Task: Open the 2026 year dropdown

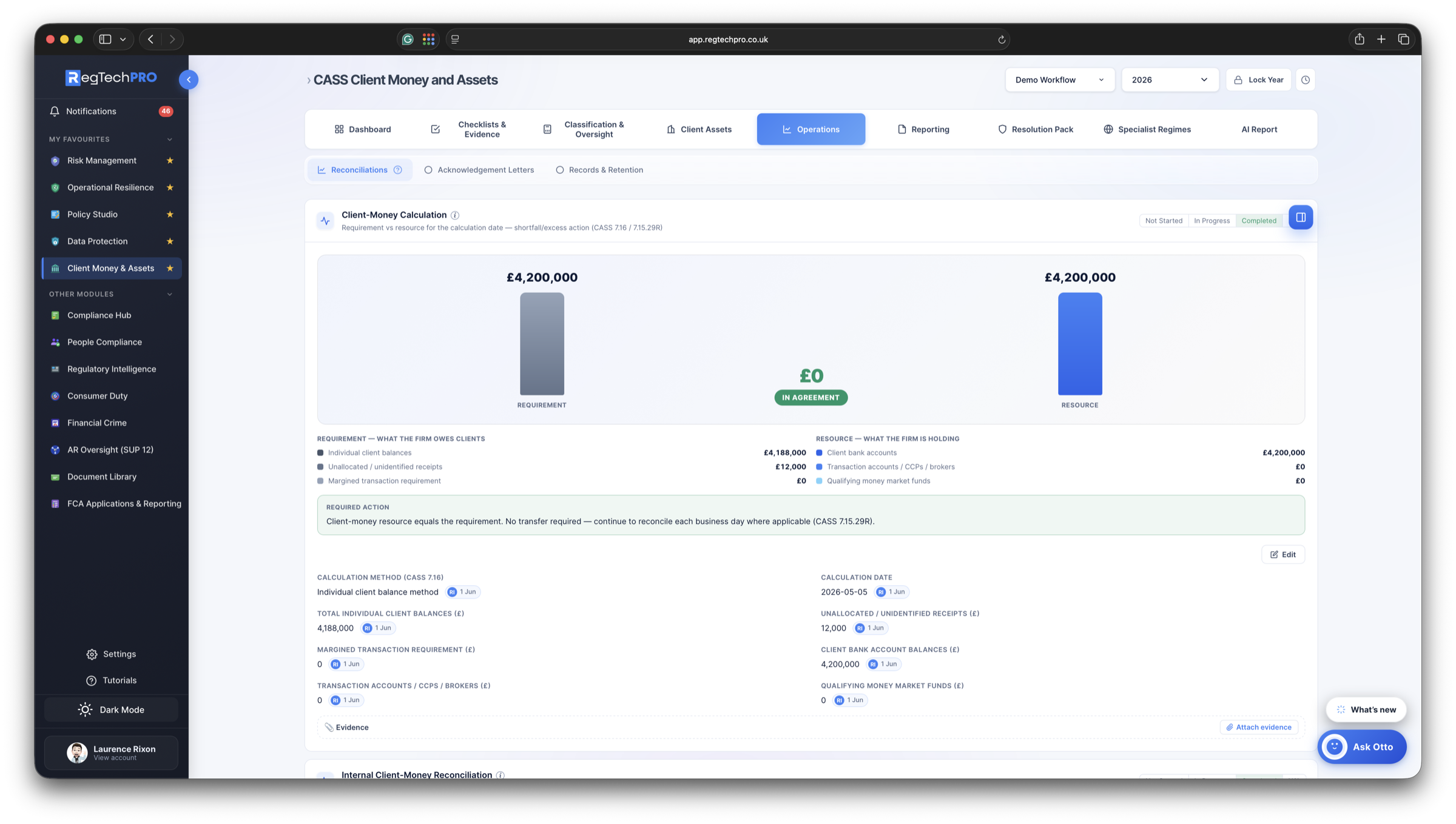Action: click(x=1170, y=79)
